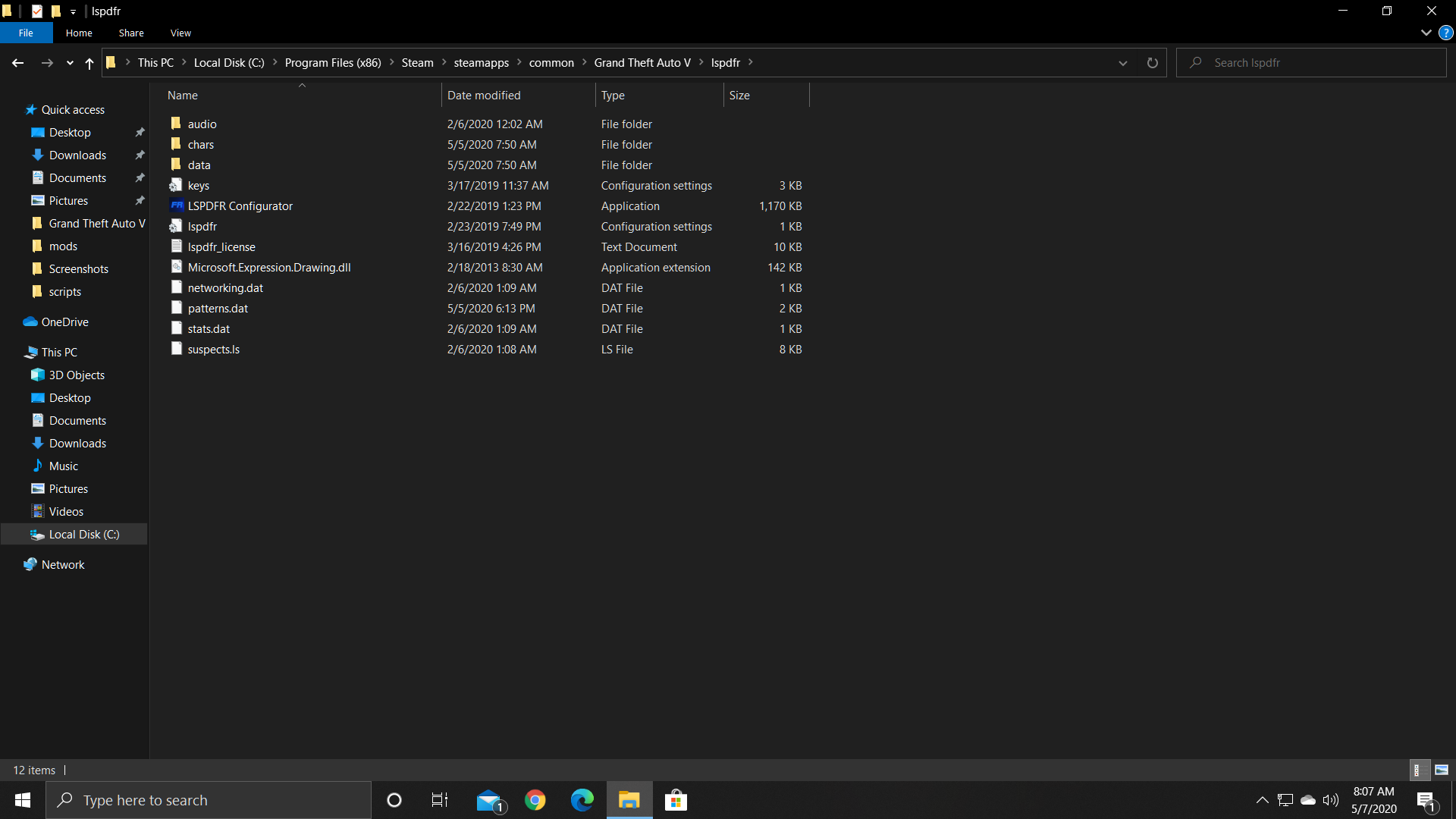Open the File menu tab
The height and width of the screenshot is (819, 1456).
(26, 33)
